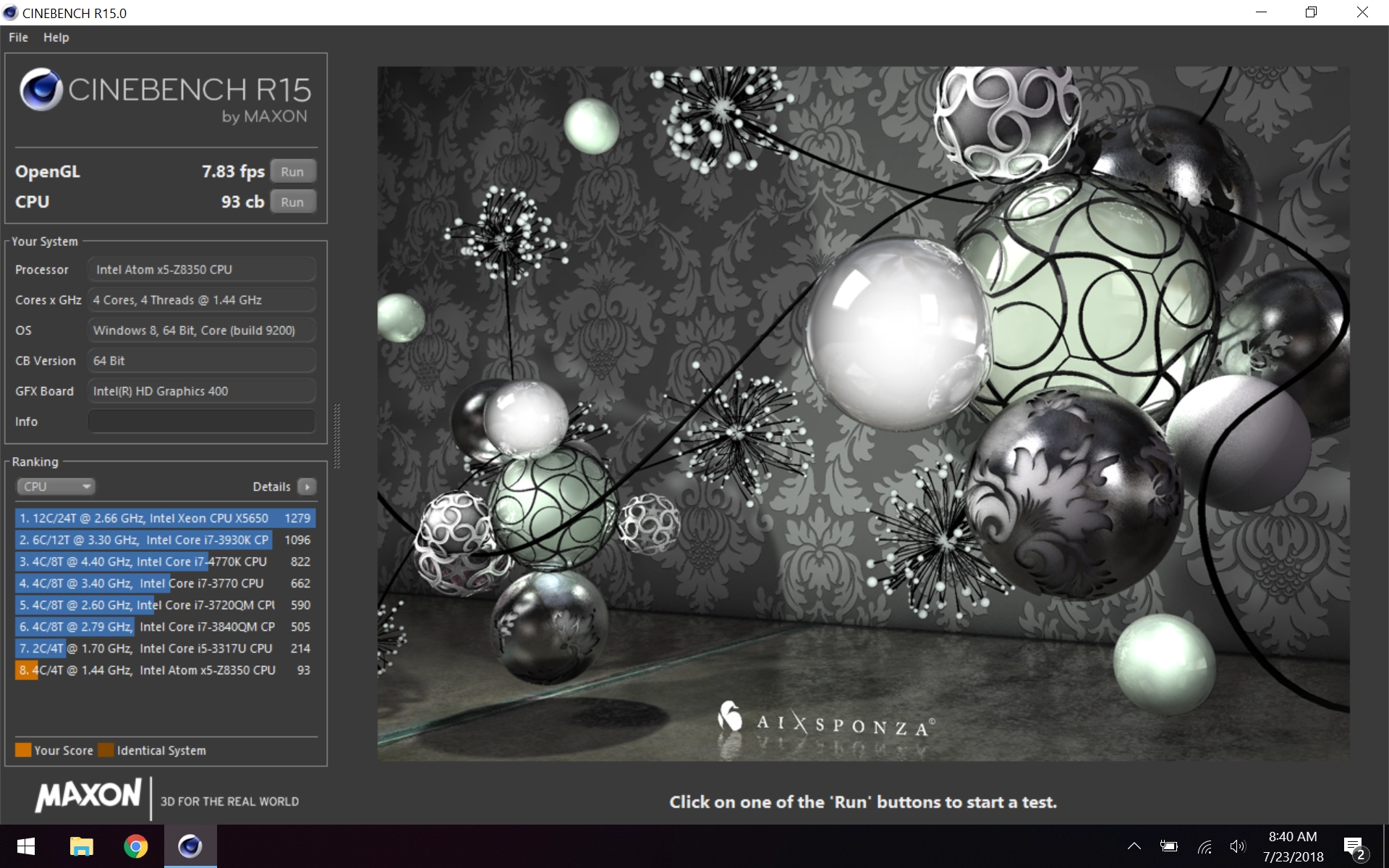Click the OpenGL score 7.83 fps
Viewport: 1389px width, 868px height.
(233, 171)
